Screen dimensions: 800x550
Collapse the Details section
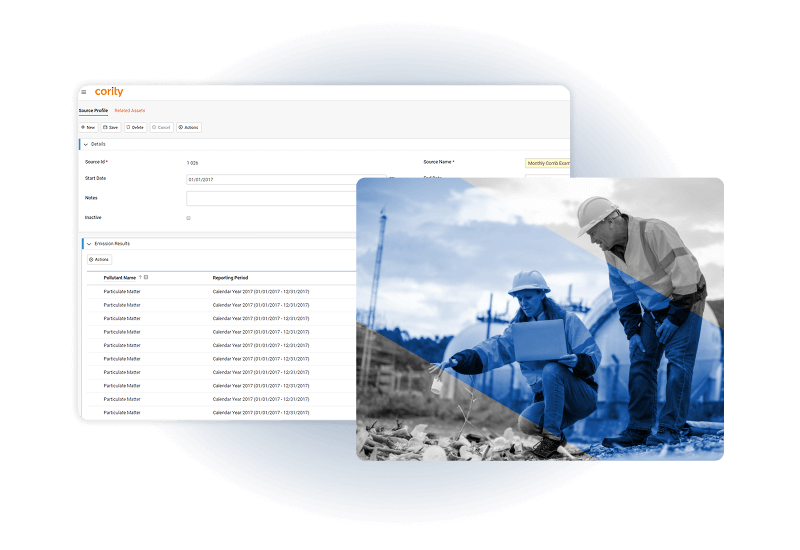[85, 144]
